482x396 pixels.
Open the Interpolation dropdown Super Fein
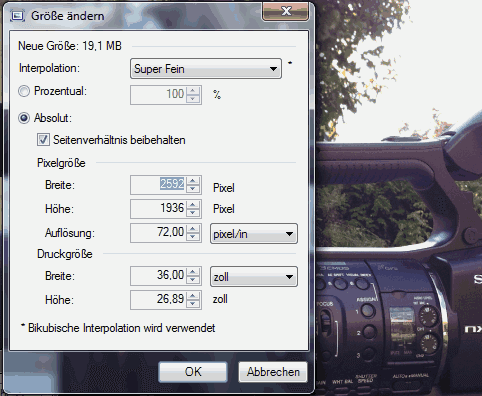point(206,69)
